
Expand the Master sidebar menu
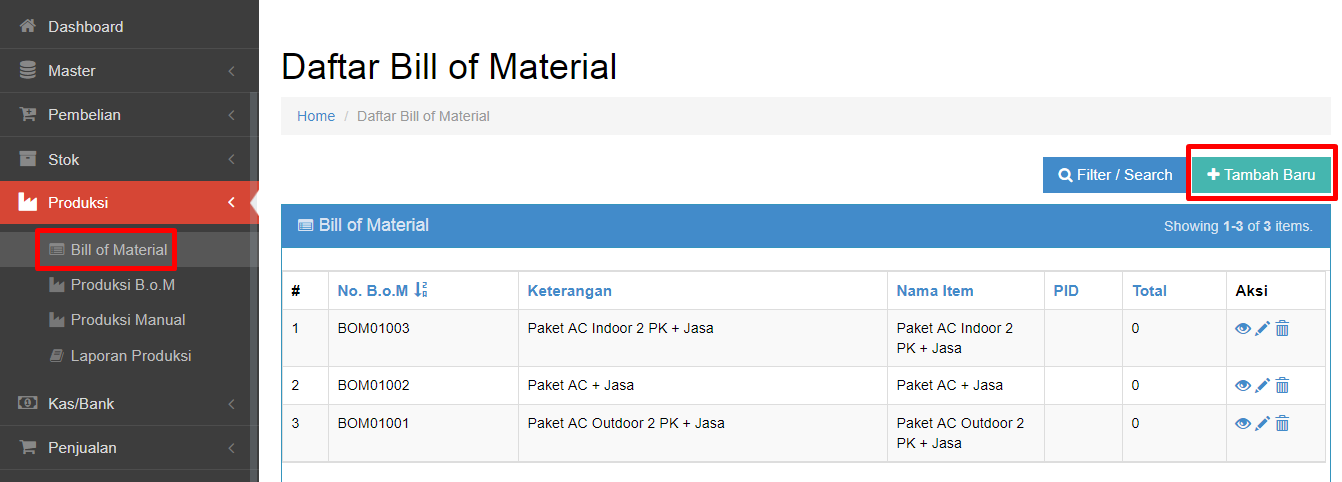(129, 71)
